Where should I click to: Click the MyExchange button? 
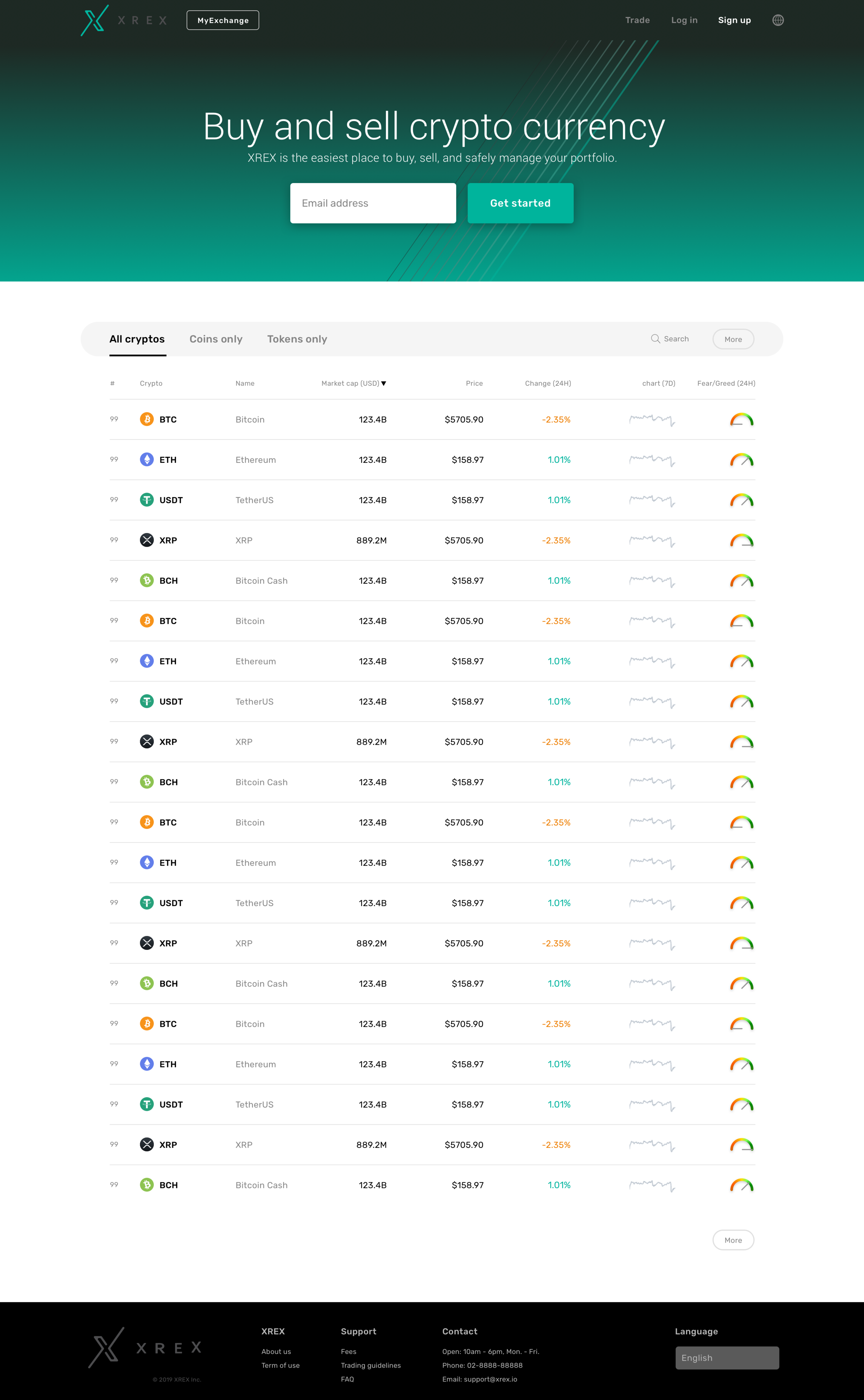[222, 21]
